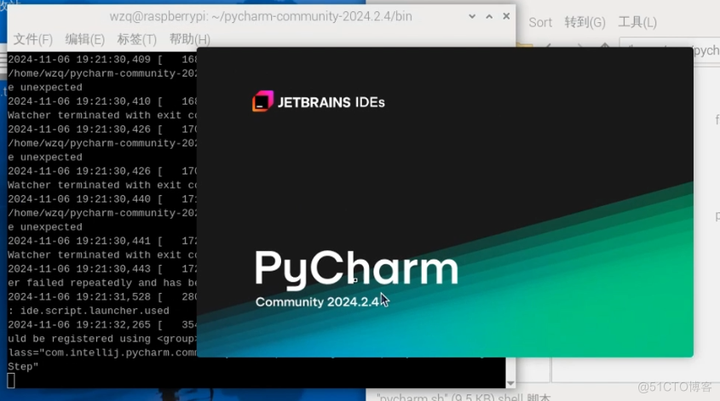The height and width of the screenshot is (401, 720).
Task: Click the terminal line "Step"
Action: pyautogui.click(x=23, y=367)
